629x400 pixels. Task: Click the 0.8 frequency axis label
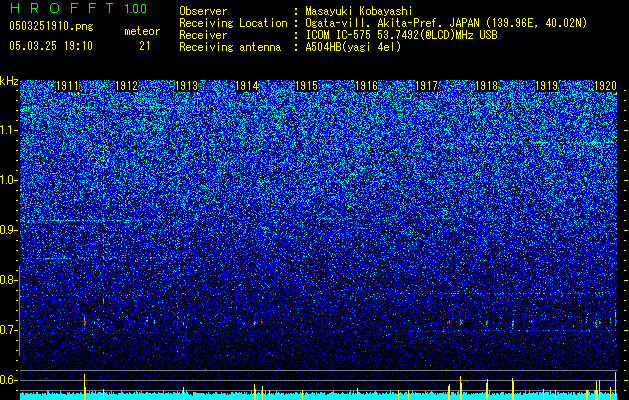click(9, 280)
